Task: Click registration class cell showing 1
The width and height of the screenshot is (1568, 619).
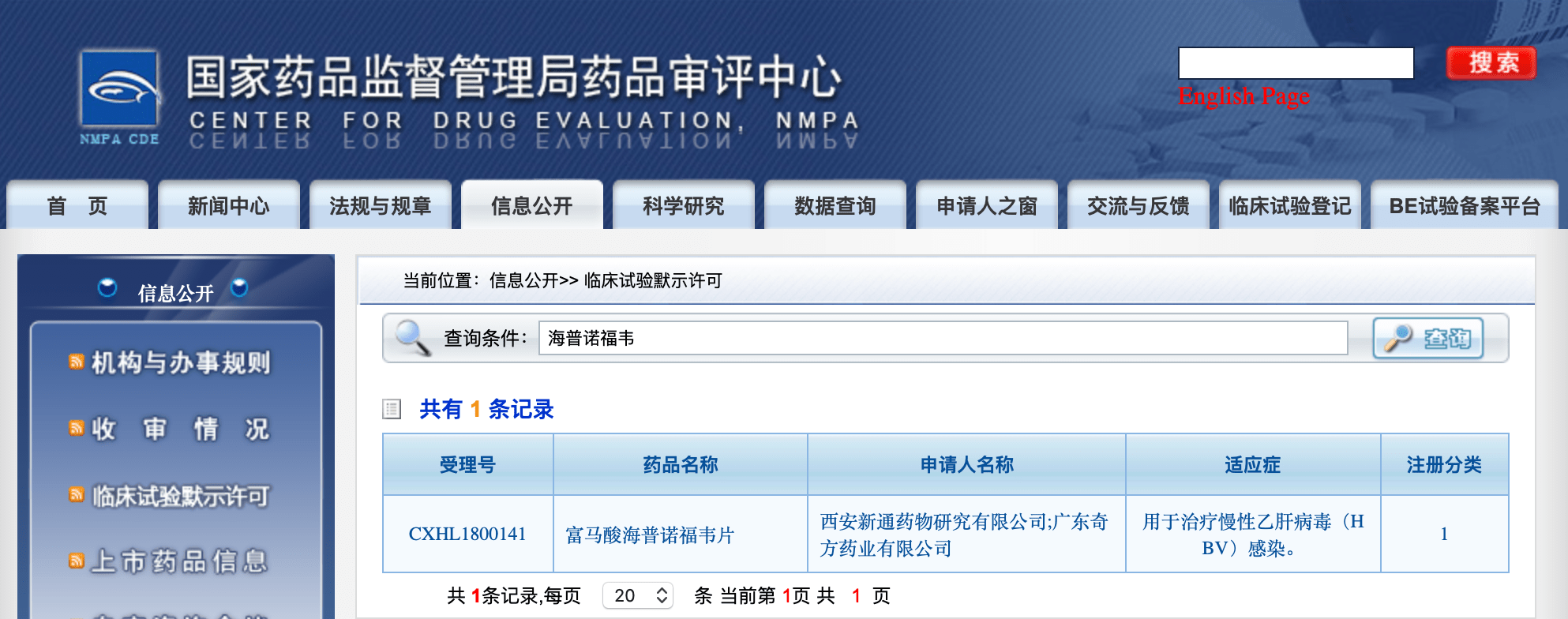Action: pos(1444,534)
